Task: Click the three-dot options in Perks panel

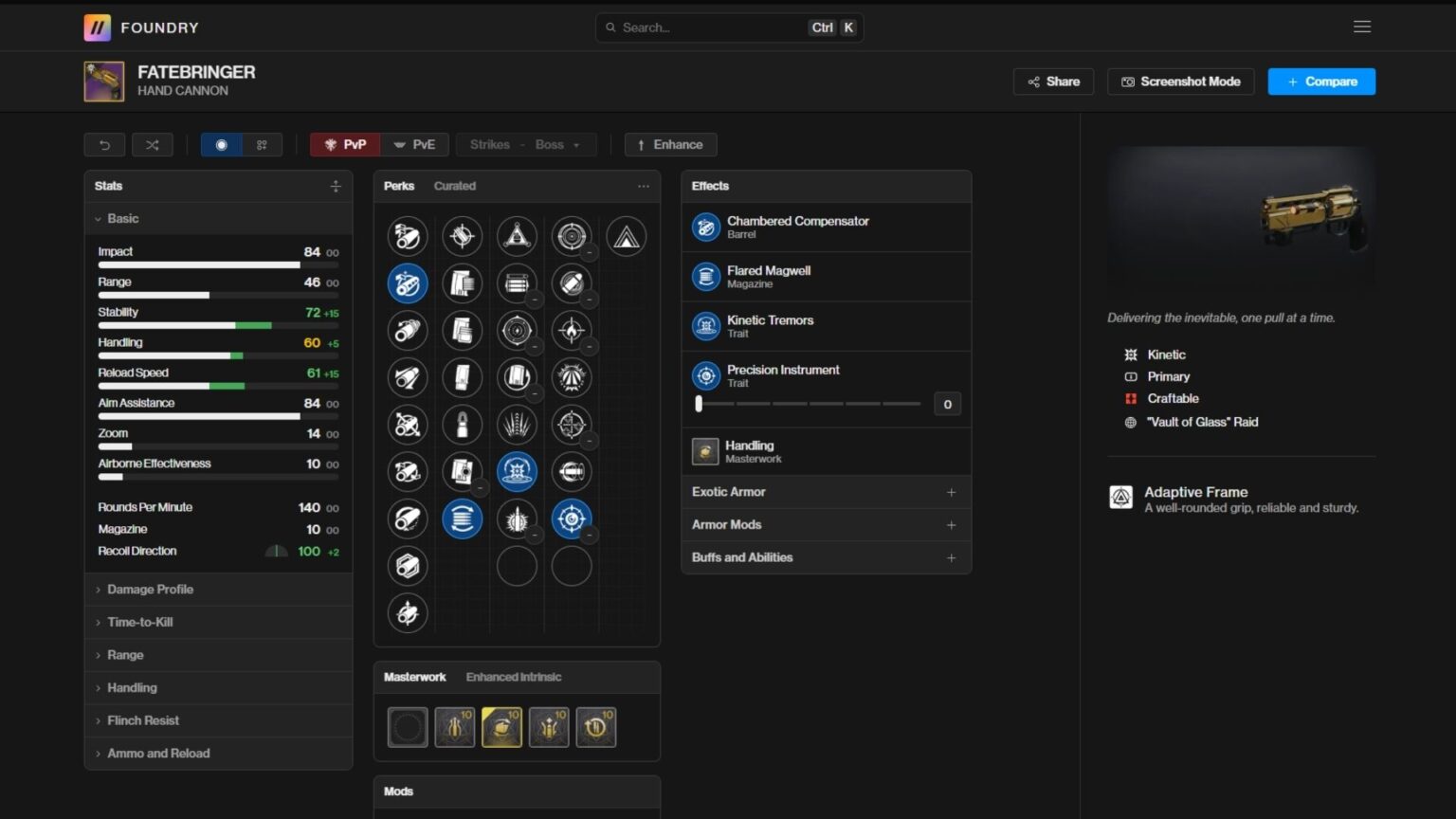Action: [x=644, y=187]
